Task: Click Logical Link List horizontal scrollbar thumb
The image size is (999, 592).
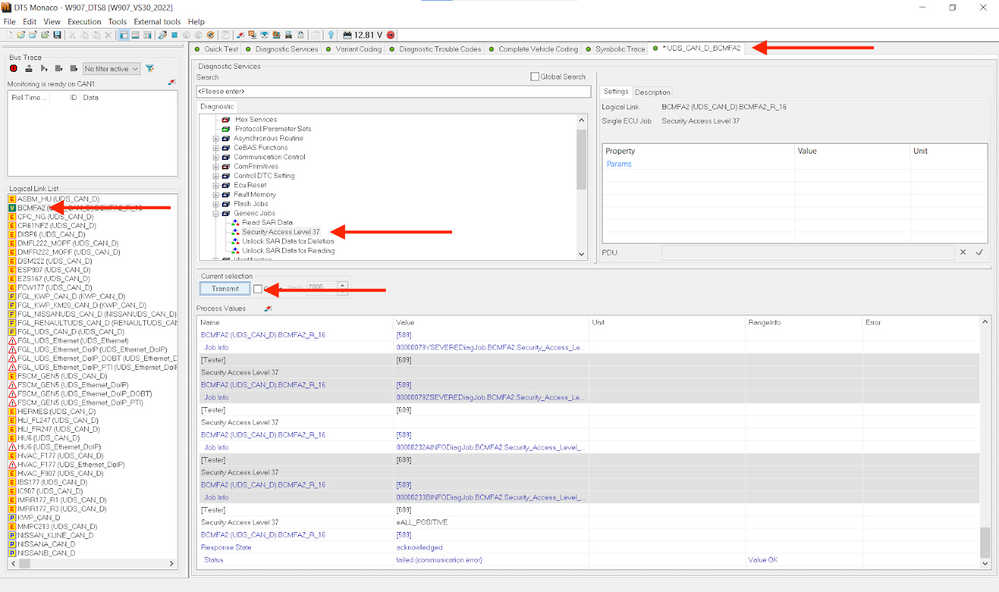Action: (x=25, y=563)
